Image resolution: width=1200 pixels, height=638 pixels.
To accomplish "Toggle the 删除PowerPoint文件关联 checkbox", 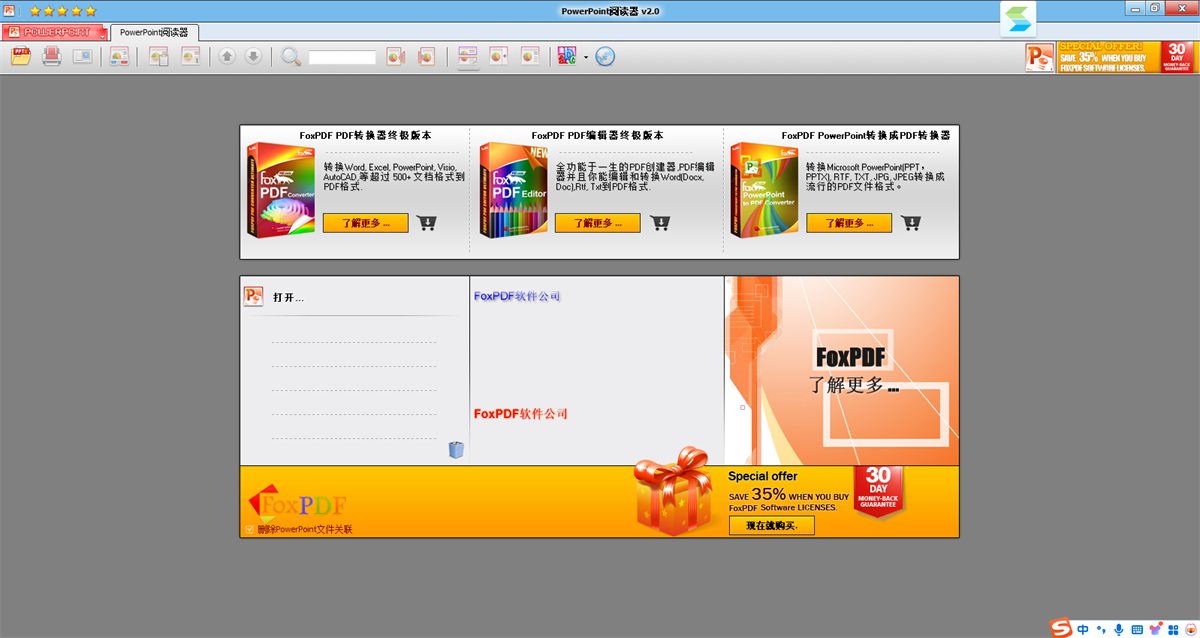I will pos(249,529).
